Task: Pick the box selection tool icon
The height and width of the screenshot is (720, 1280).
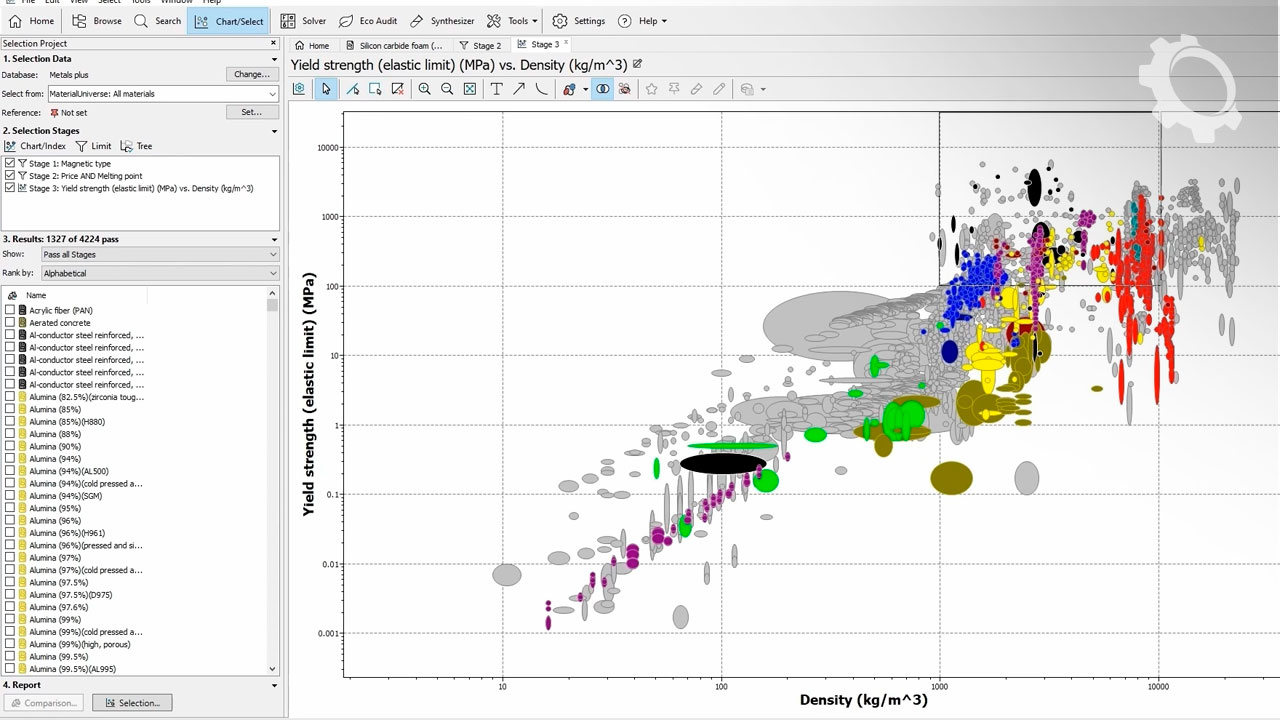Action: point(375,89)
